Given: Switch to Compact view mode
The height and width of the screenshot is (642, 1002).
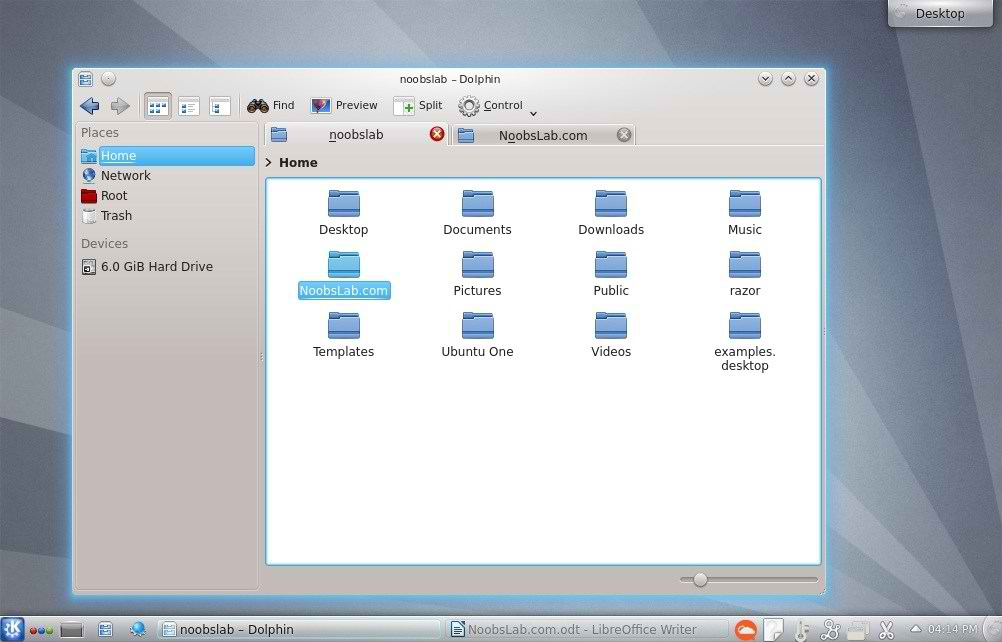Looking at the screenshot, I should coord(189,105).
